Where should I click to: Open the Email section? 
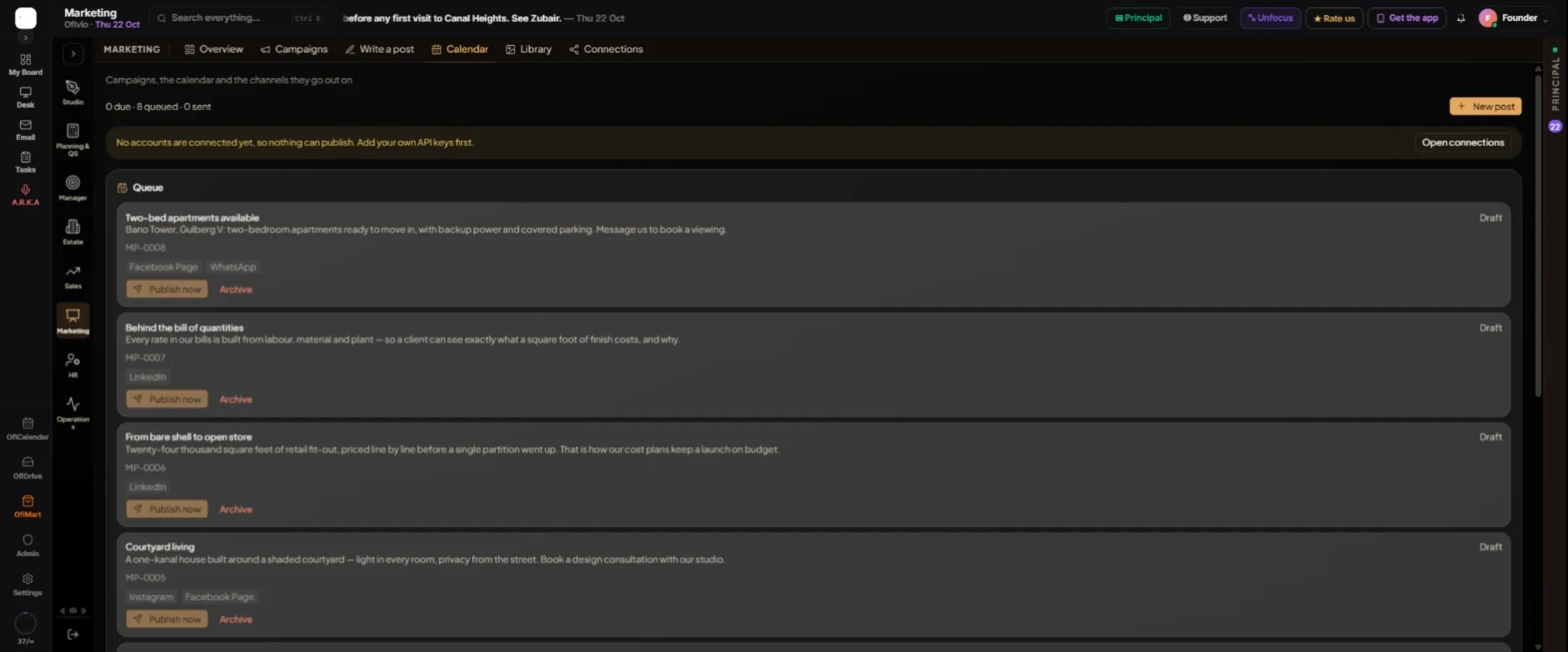click(26, 130)
